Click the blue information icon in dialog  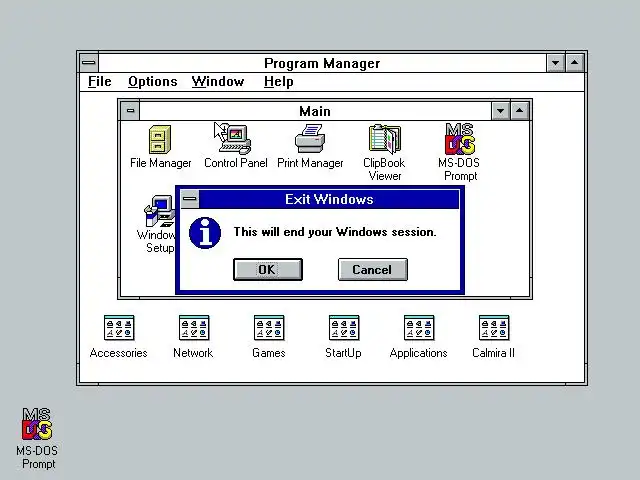205,233
